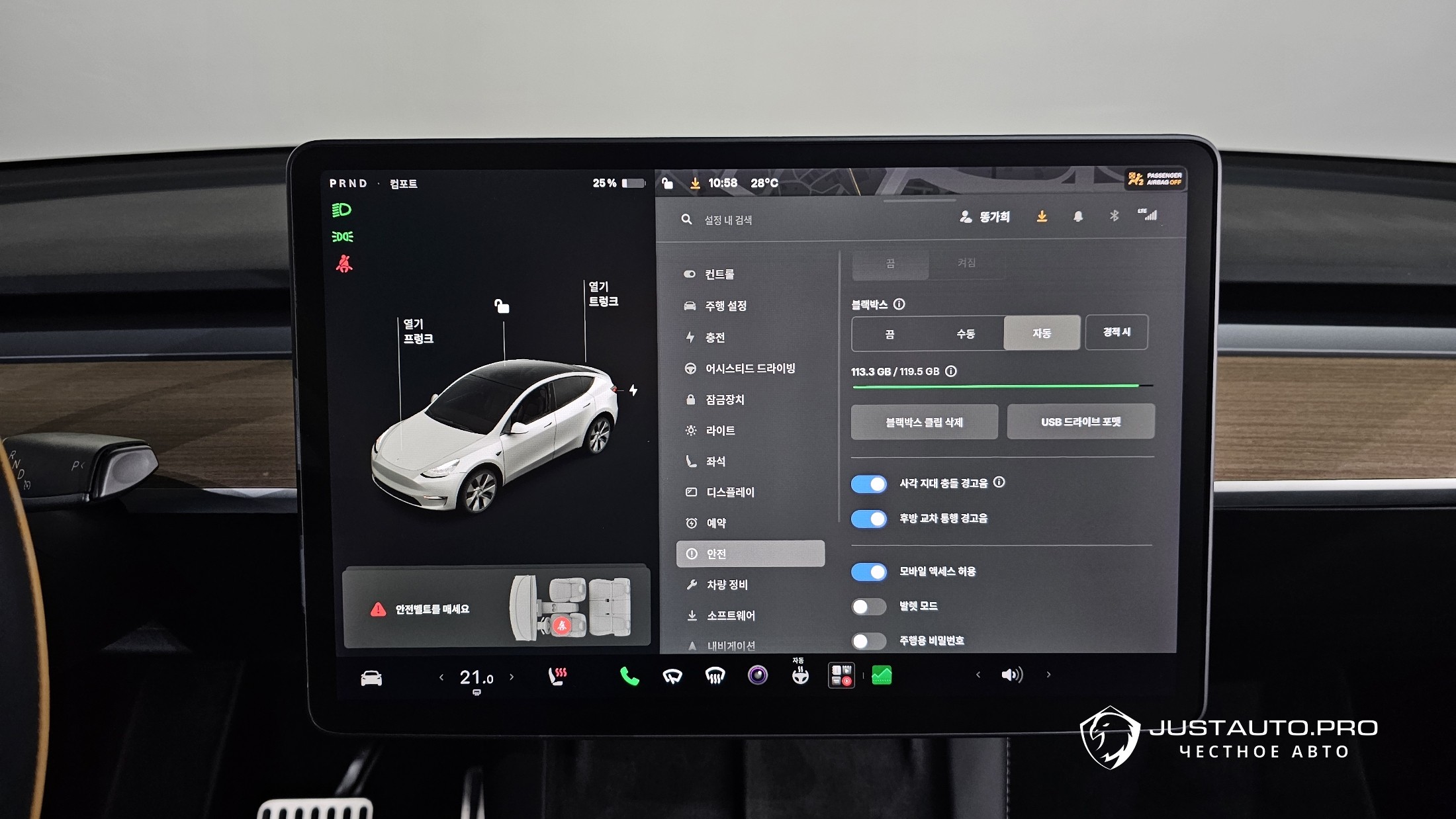Tap the unlock padlock icon in status bar
Viewport: 1456px width, 819px height.
click(x=668, y=183)
